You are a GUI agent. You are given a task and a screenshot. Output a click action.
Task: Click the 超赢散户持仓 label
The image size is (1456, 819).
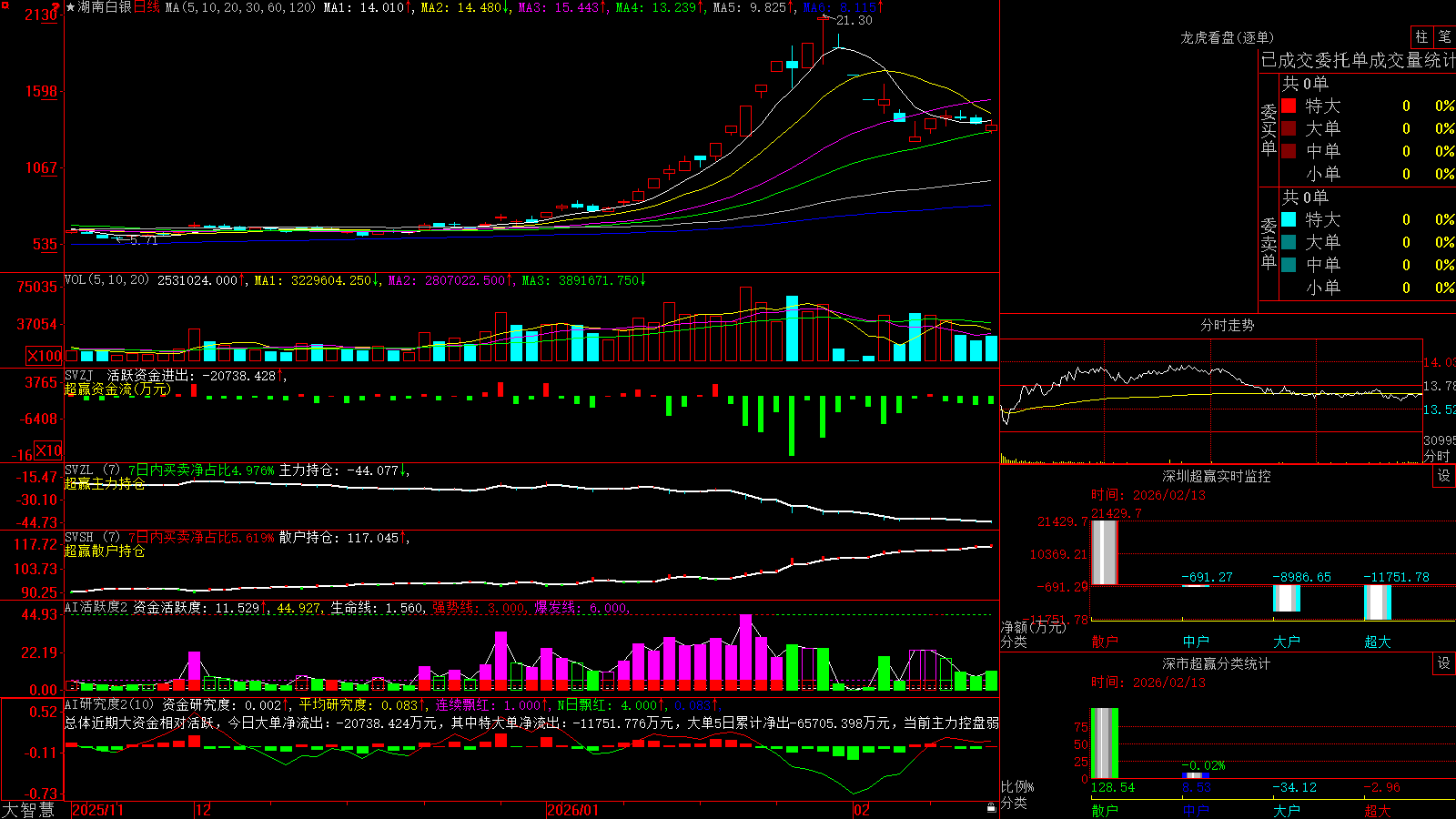(x=105, y=551)
